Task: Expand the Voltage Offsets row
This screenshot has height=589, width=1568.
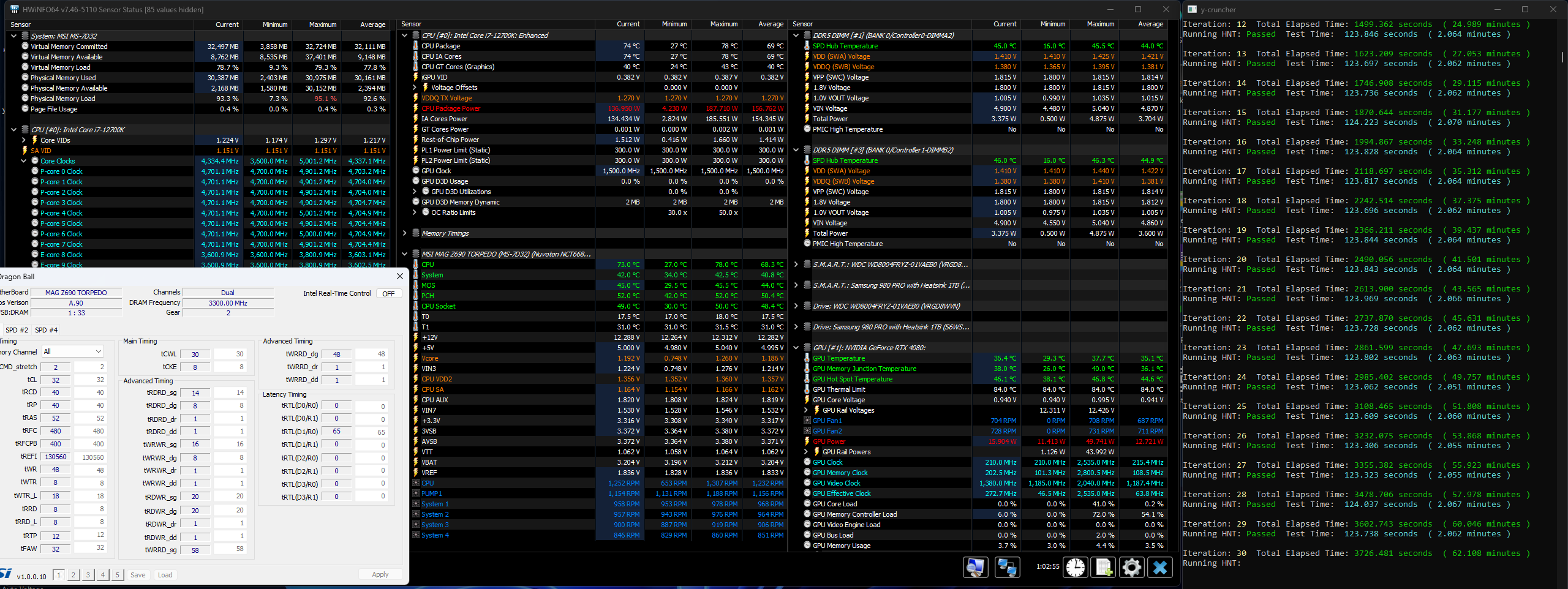Action: pyautogui.click(x=415, y=88)
